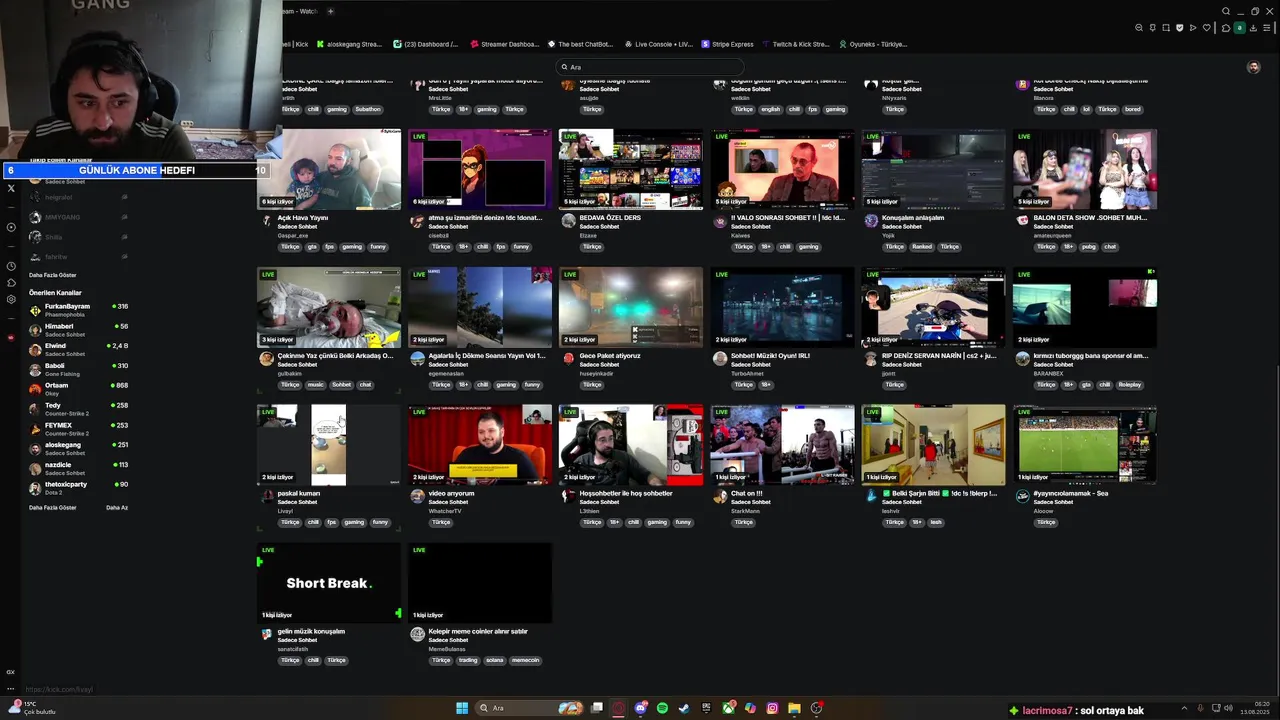Open Spotify from the taskbar
This screenshot has width=1280, height=720.
pyautogui.click(x=662, y=708)
